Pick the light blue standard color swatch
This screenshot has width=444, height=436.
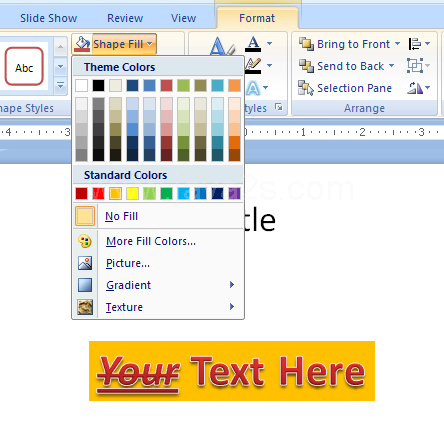(x=183, y=193)
